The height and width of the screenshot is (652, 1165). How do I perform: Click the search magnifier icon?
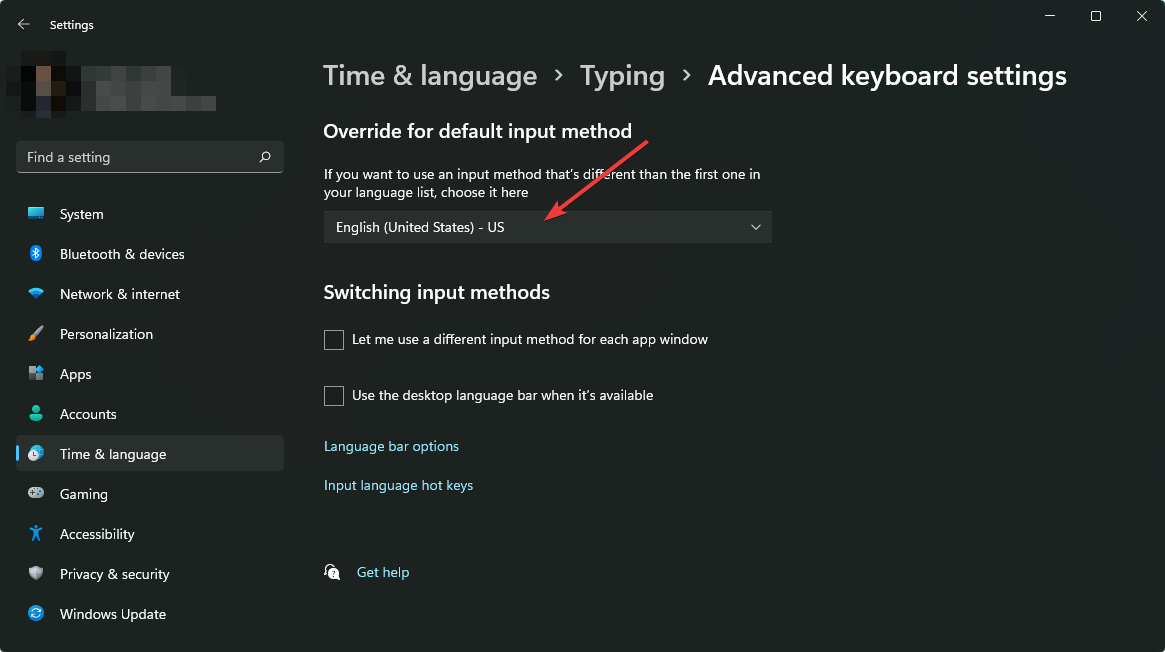pos(265,157)
